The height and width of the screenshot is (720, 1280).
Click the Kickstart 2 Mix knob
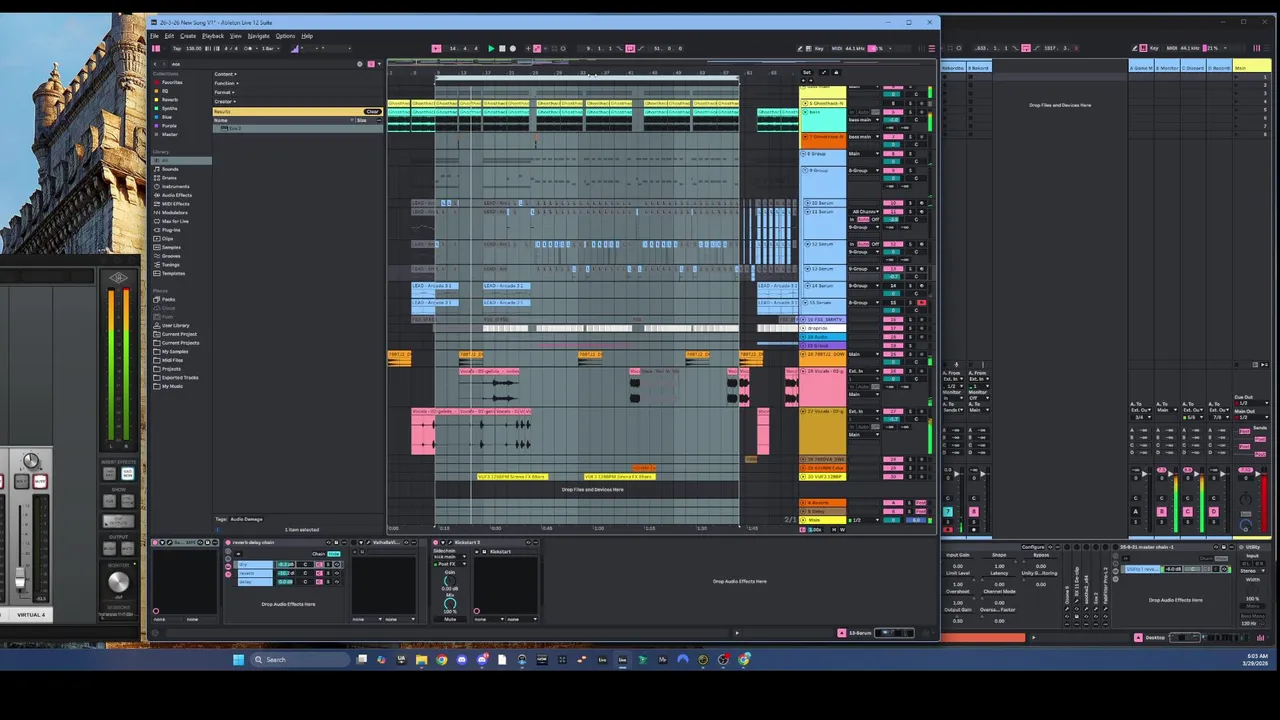(x=450, y=604)
